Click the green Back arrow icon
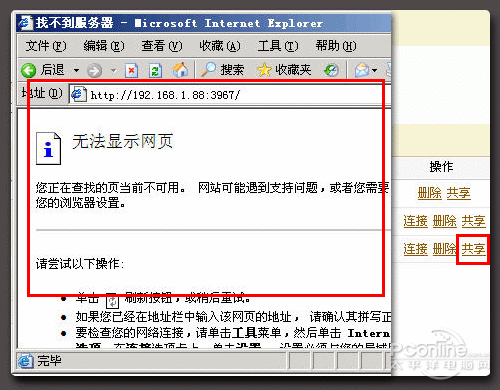 [28, 70]
